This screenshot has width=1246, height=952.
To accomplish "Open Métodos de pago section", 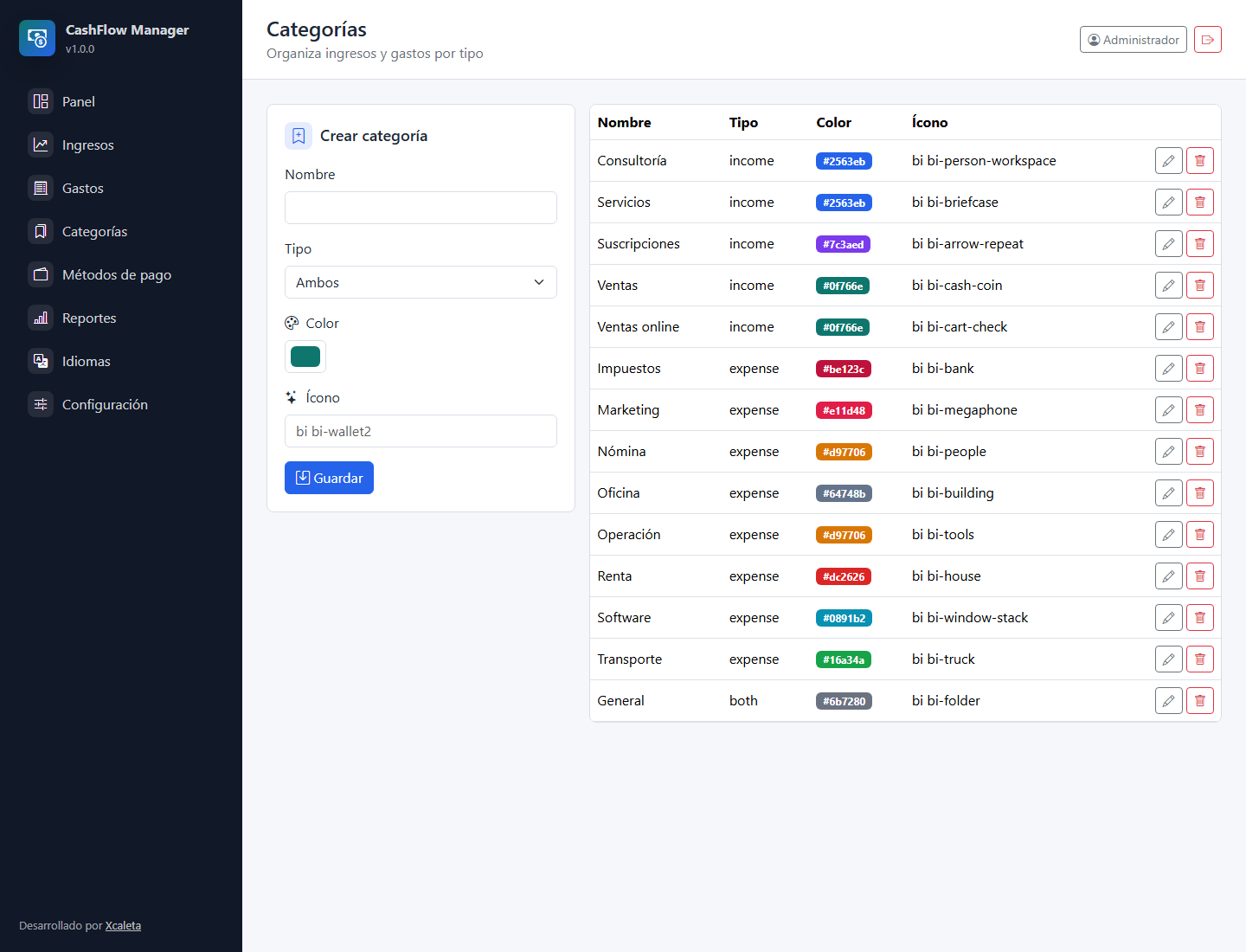I will coord(121,274).
